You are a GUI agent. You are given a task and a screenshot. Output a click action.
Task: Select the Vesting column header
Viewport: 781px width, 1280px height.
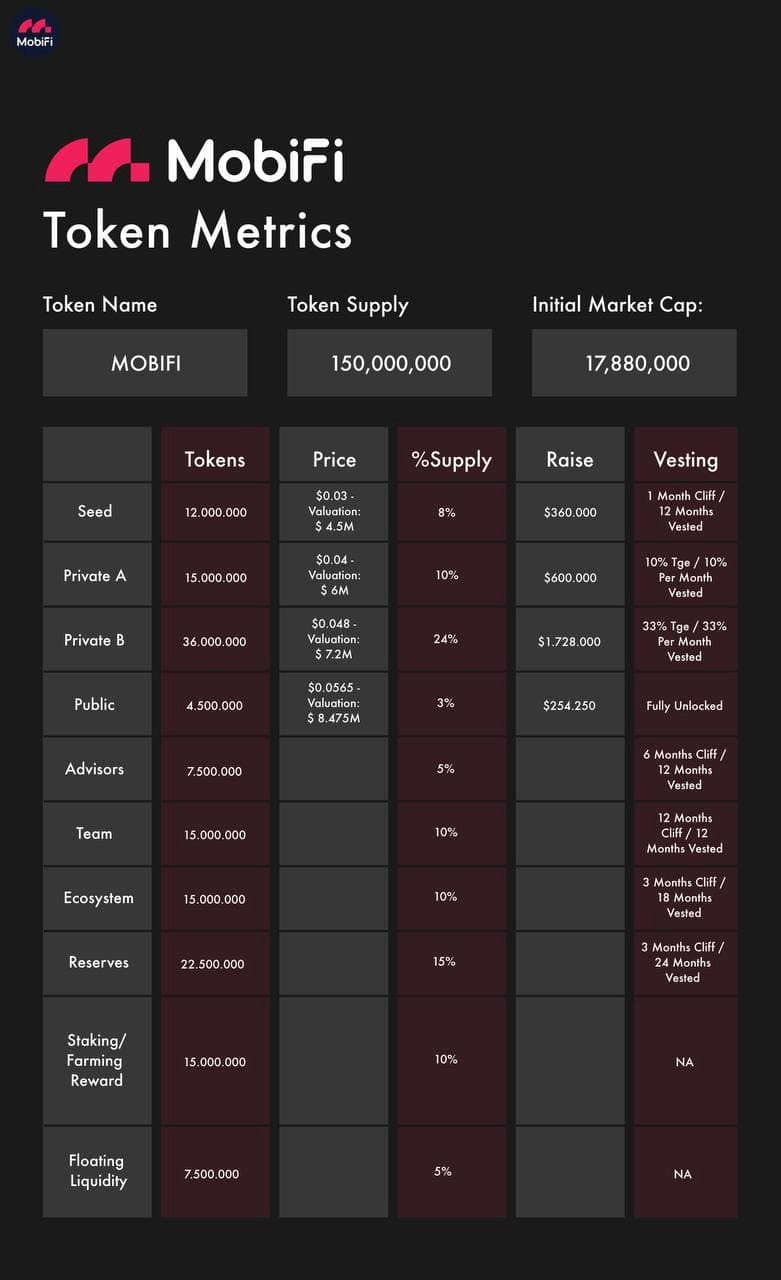click(685, 460)
